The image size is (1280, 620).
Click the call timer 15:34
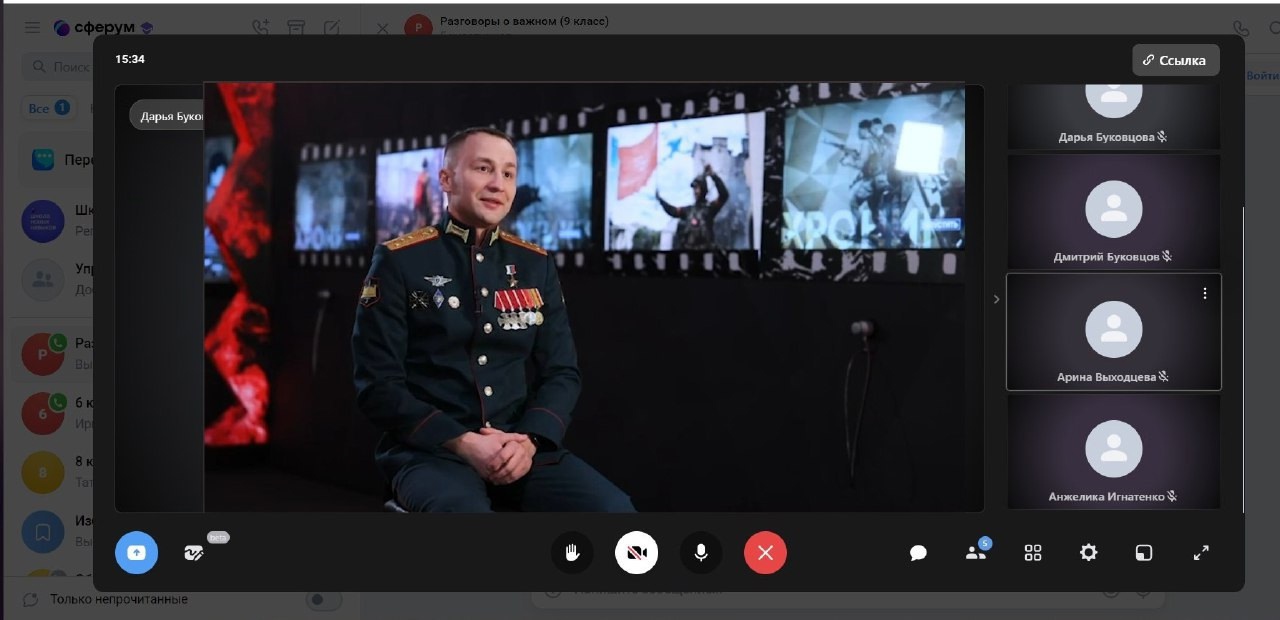coord(130,59)
